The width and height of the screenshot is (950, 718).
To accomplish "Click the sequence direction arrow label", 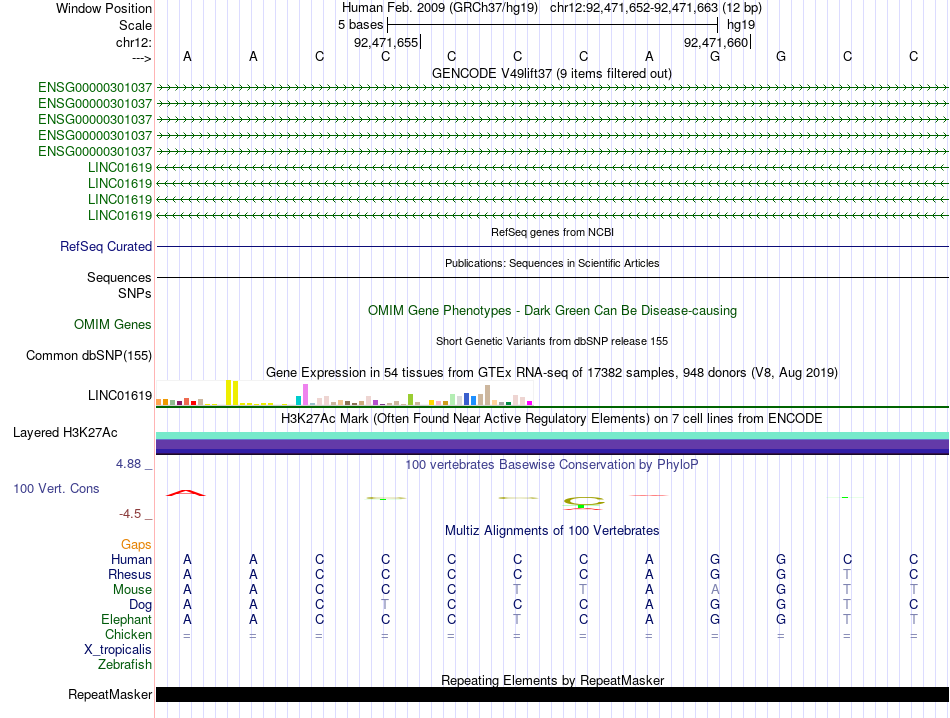I will point(142,58).
